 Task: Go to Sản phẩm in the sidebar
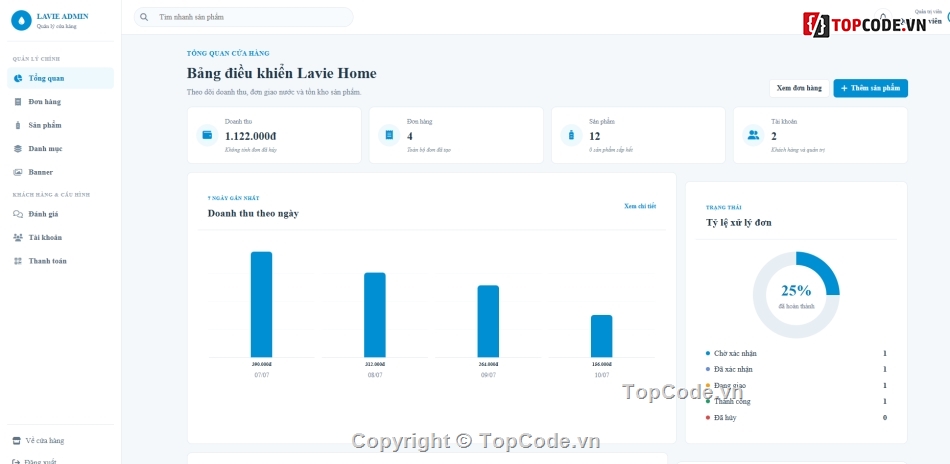click(61, 125)
